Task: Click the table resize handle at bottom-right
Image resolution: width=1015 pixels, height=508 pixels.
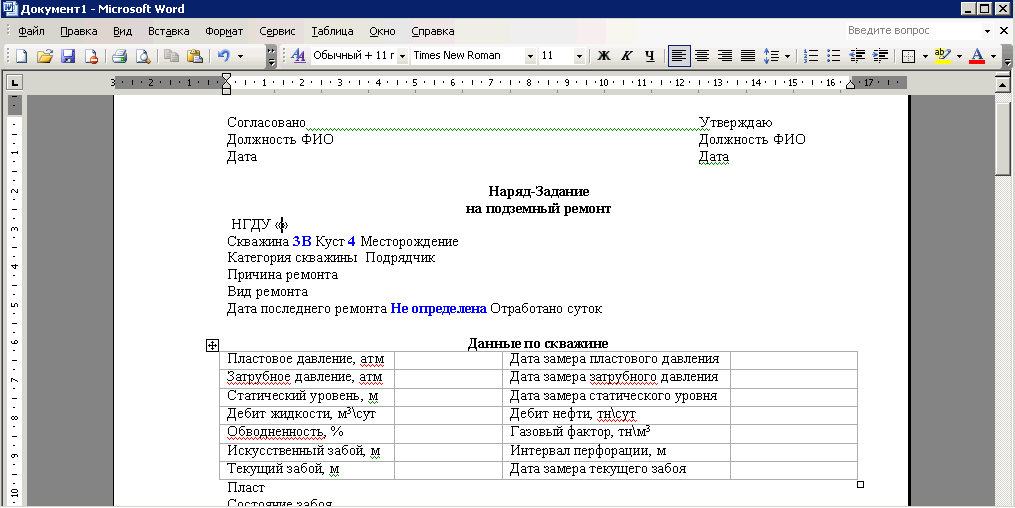Action: [x=860, y=484]
